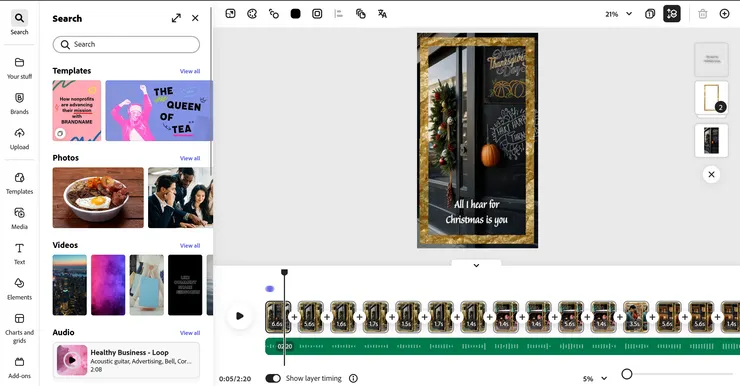Image resolution: width=740 pixels, height=386 pixels.
Task: Collapse the timeline with chevron
Action: (x=476, y=265)
